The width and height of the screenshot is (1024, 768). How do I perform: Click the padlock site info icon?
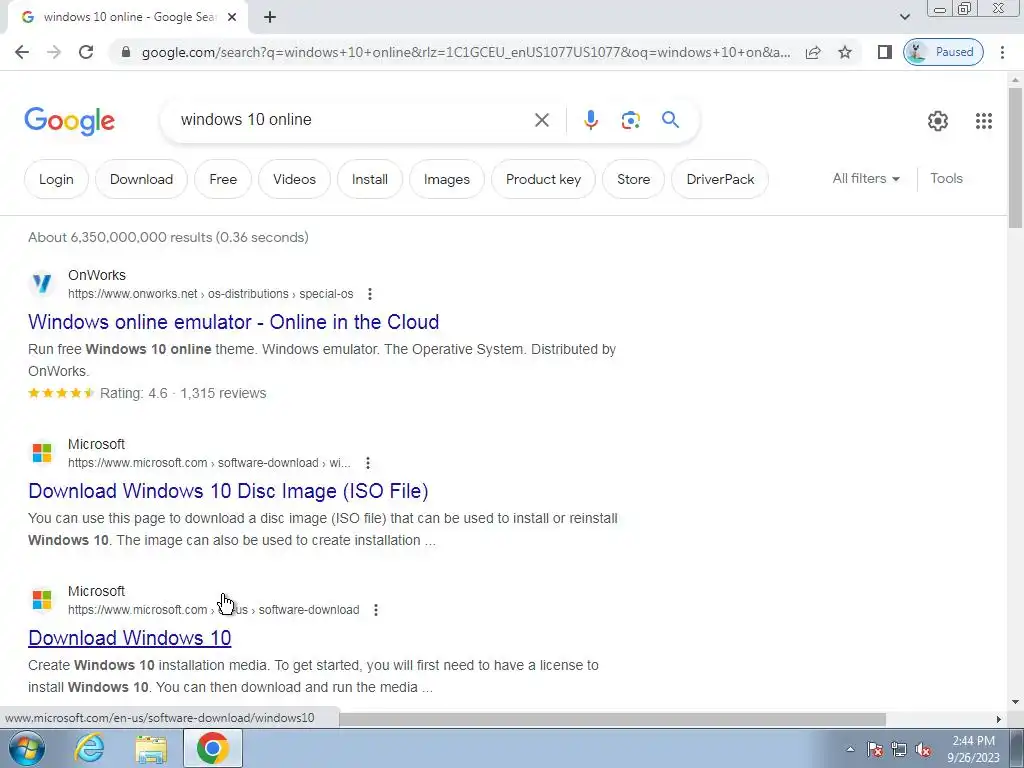126,52
